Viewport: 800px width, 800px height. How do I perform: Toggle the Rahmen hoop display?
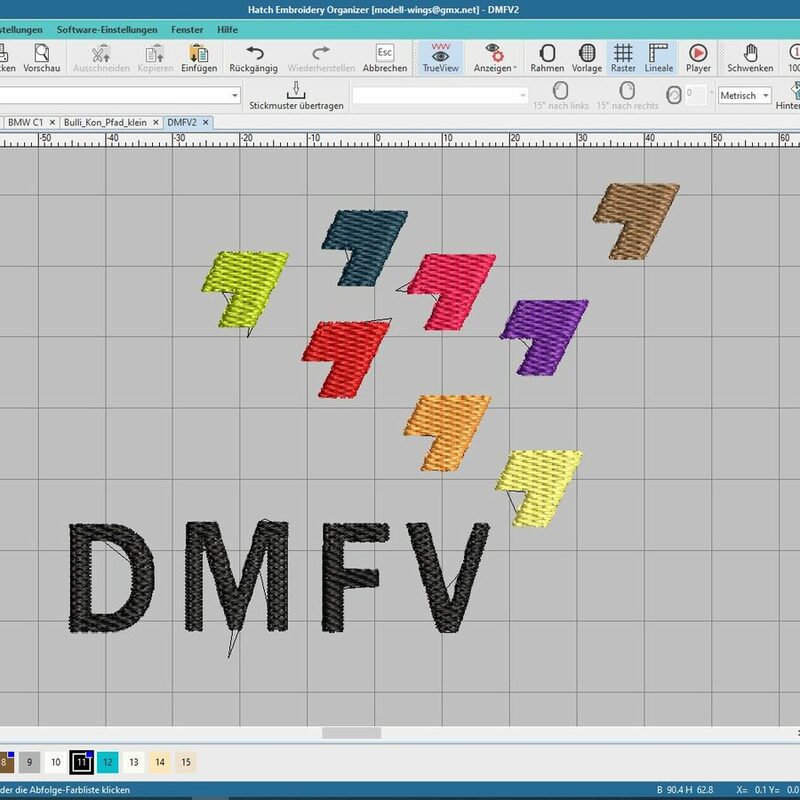547,56
